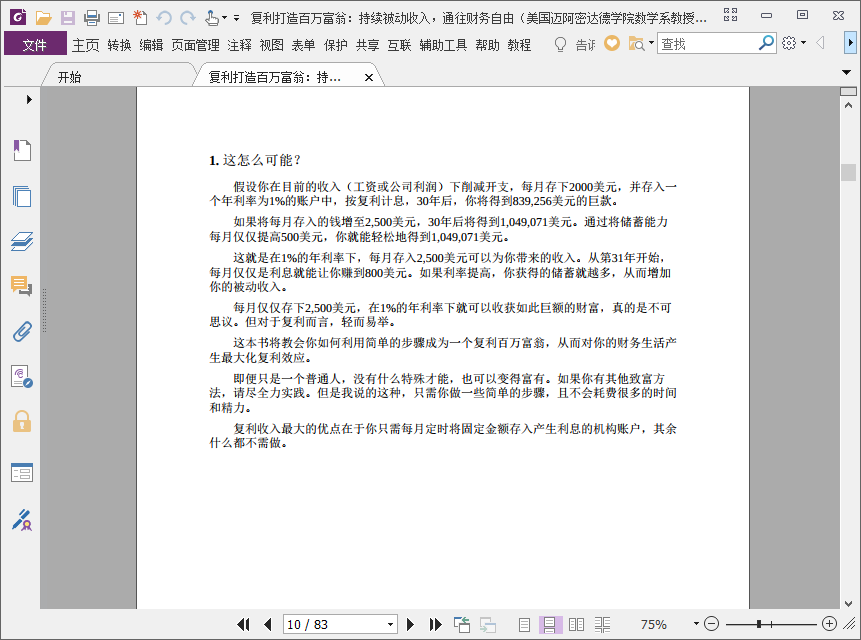This screenshot has width=861, height=640.
Task: Switch to the 教程 ribbon tab
Action: pyautogui.click(x=519, y=45)
